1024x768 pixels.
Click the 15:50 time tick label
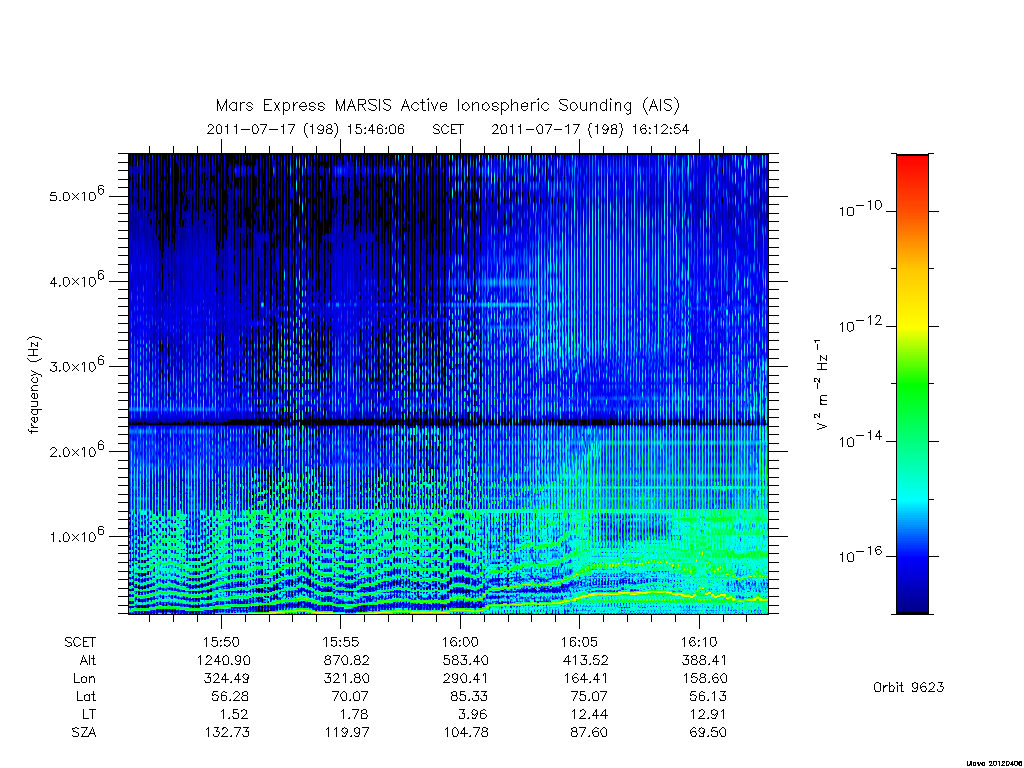tap(221, 642)
